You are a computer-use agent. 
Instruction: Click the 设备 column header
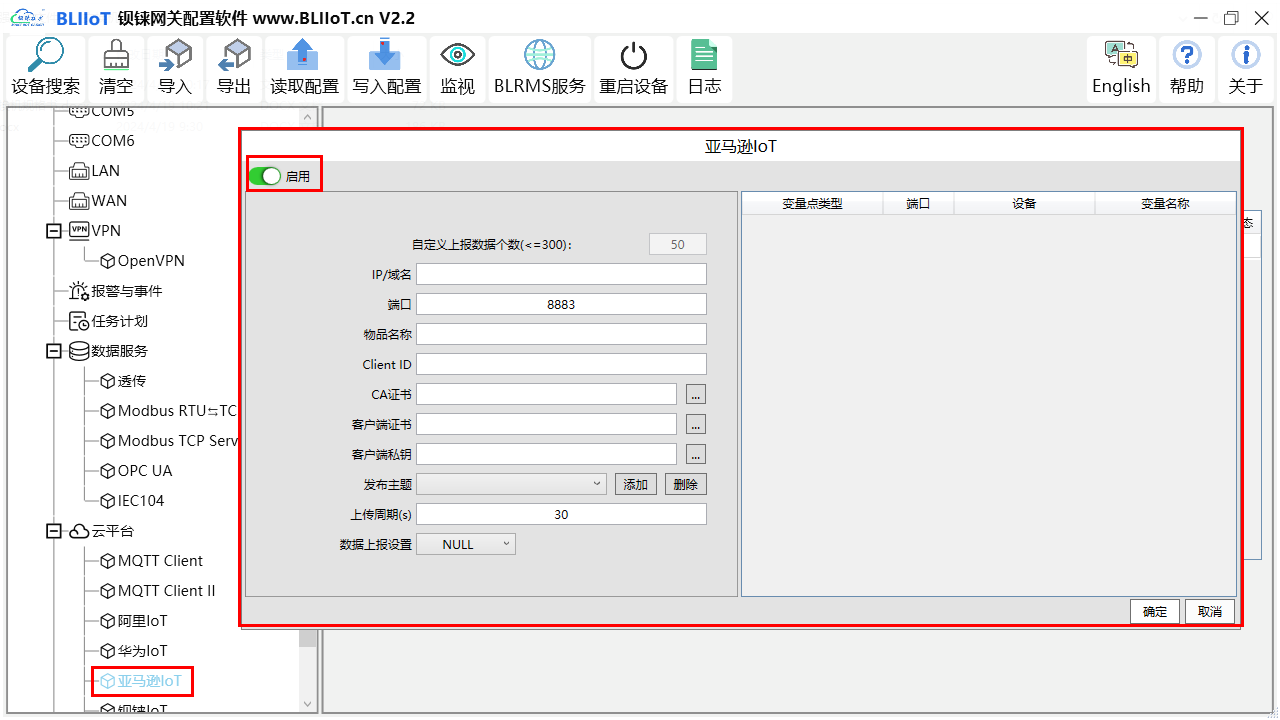click(x=1024, y=203)
